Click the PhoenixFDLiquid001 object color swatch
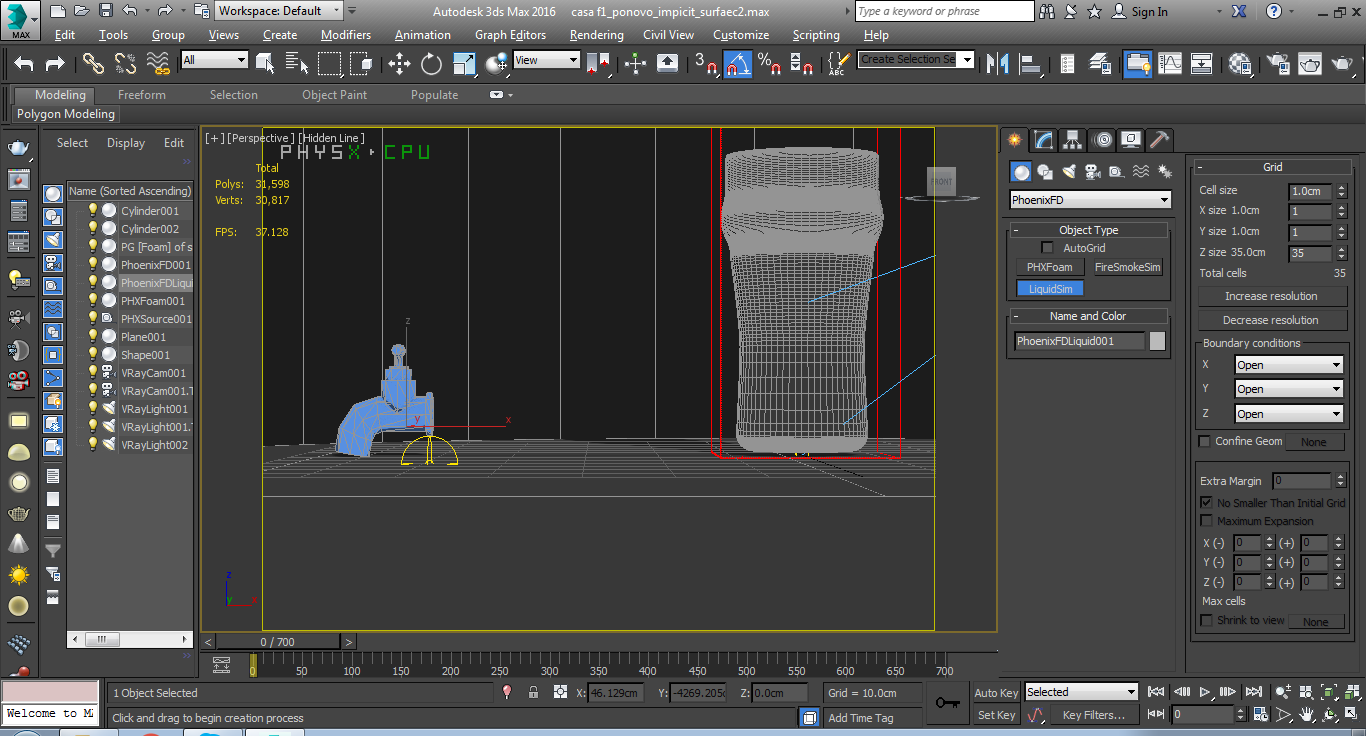 (x=1157, y=341)
